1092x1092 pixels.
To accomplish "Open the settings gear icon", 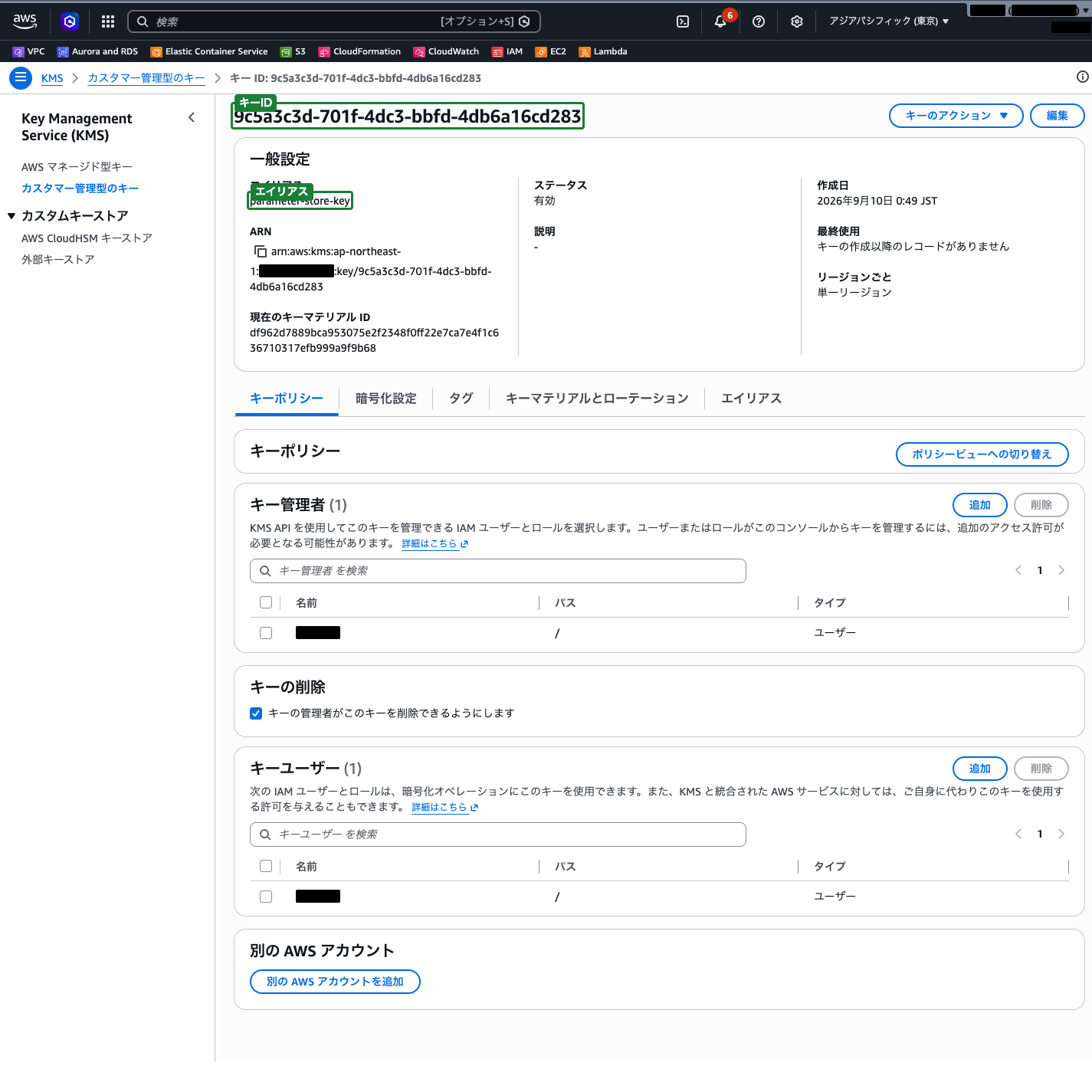I will coord(797,21).
